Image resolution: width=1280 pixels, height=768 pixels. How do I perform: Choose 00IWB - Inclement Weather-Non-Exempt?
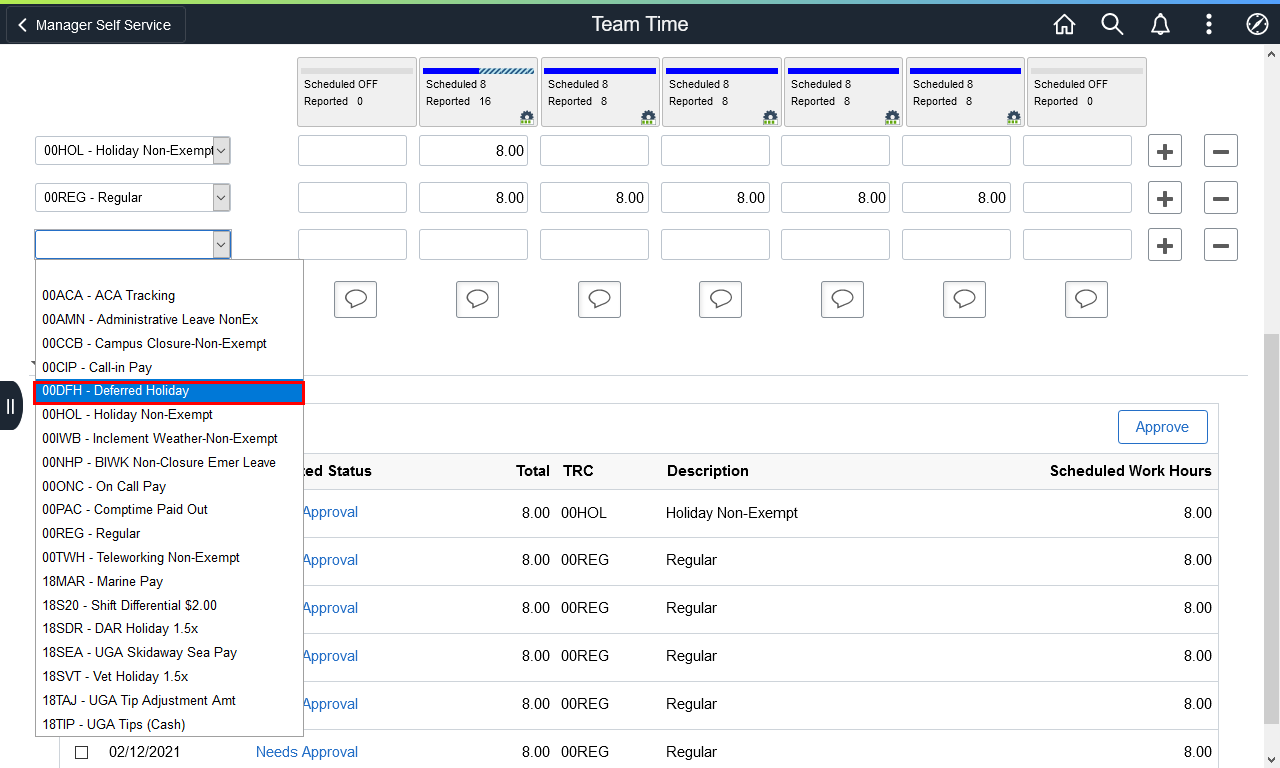pyautogui.click(x=169, y=438)
